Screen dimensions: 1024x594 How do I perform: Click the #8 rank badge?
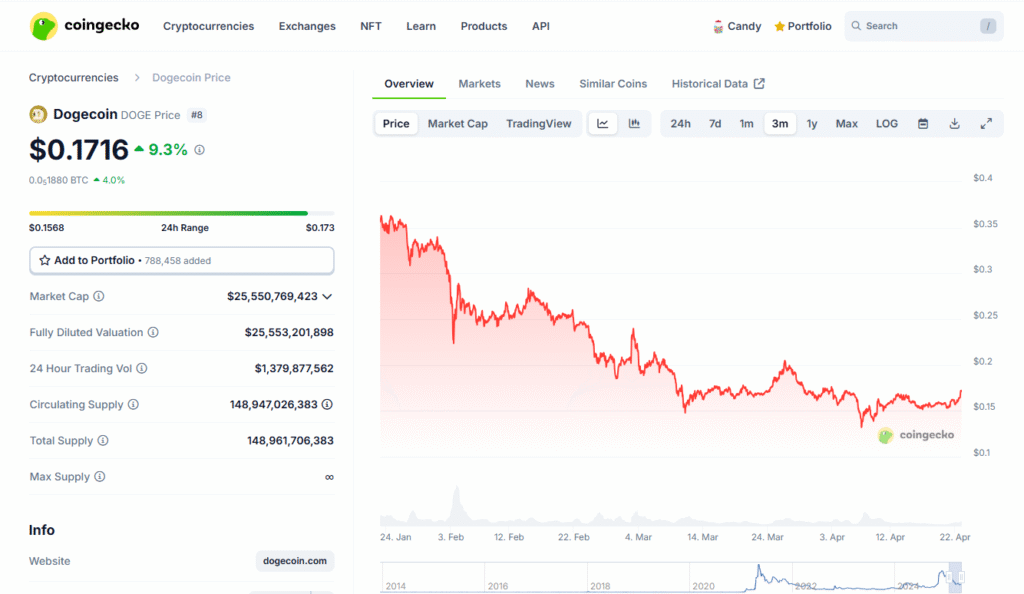[x=197, y=115]
